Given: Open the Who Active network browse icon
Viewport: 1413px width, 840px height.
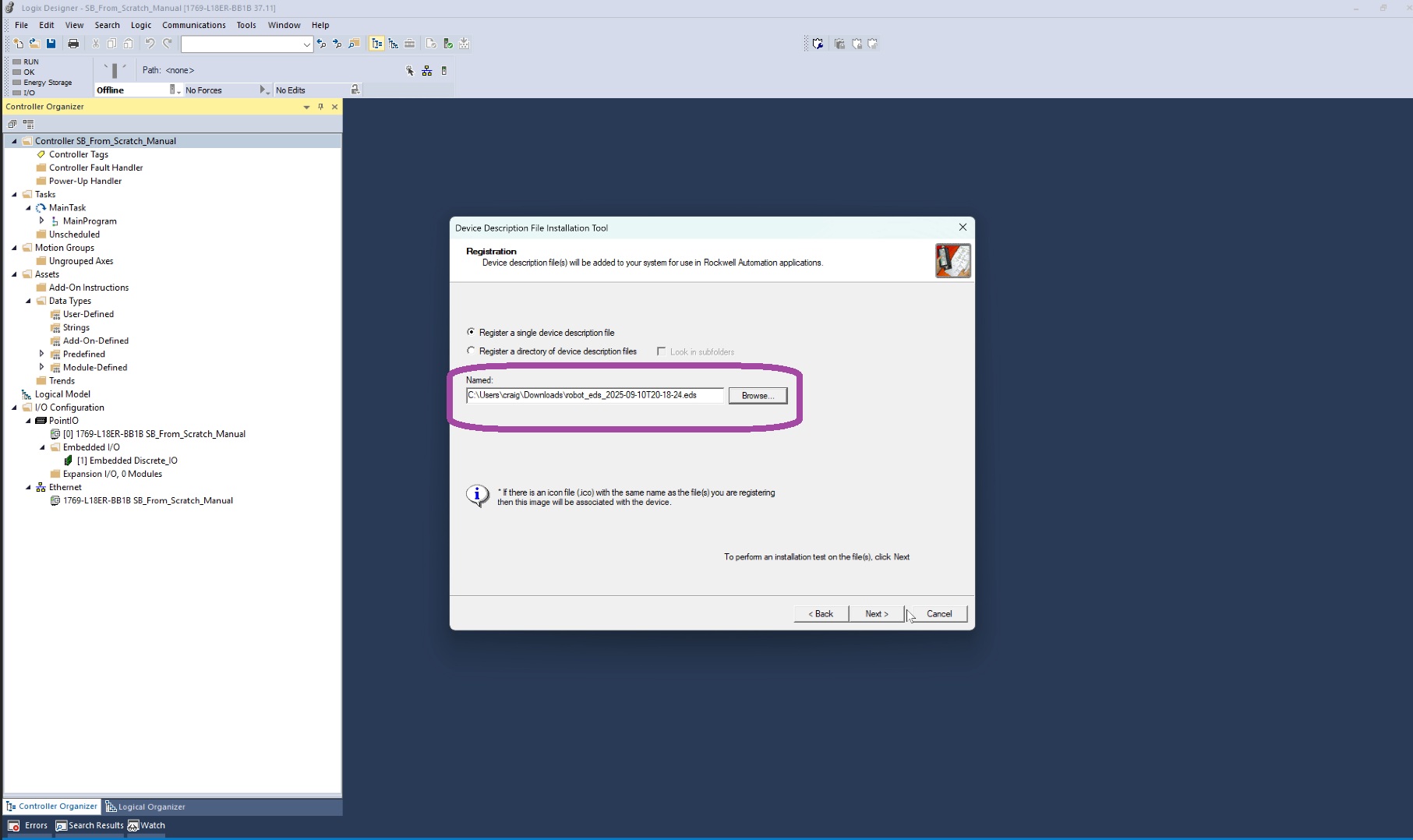Looking at the screenshot, I should click(427, 71).
